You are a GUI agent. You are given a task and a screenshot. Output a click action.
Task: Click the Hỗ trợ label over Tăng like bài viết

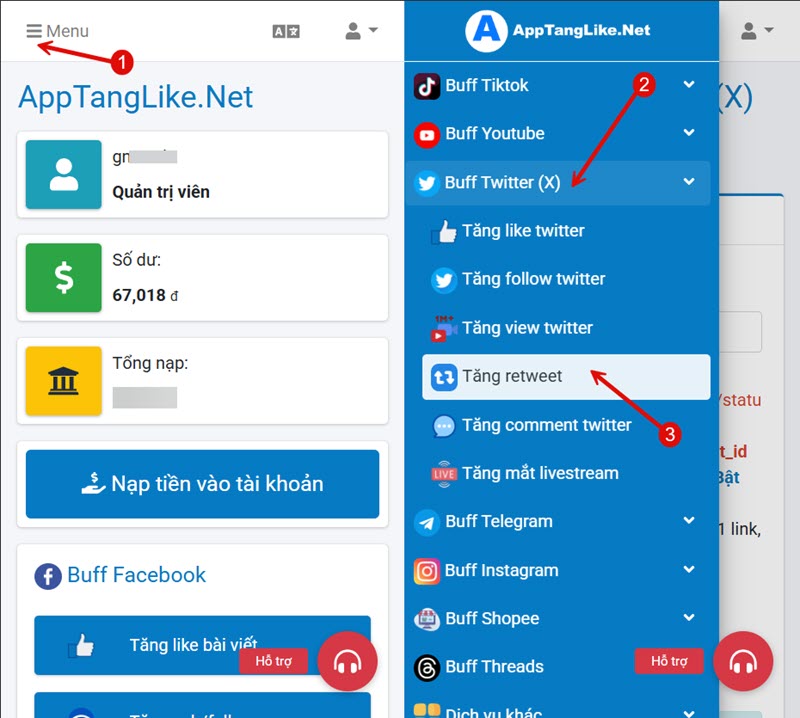(273, 661)
